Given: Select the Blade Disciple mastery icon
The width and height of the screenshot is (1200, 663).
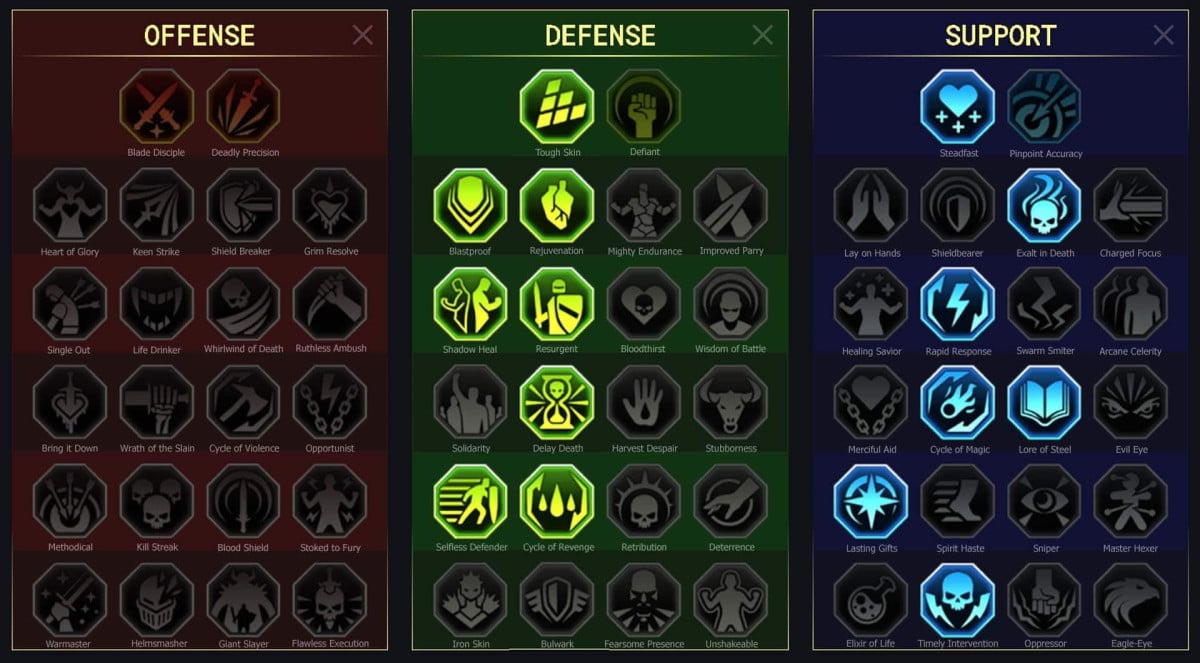Looking at the screenshot, I should [156, 106].
